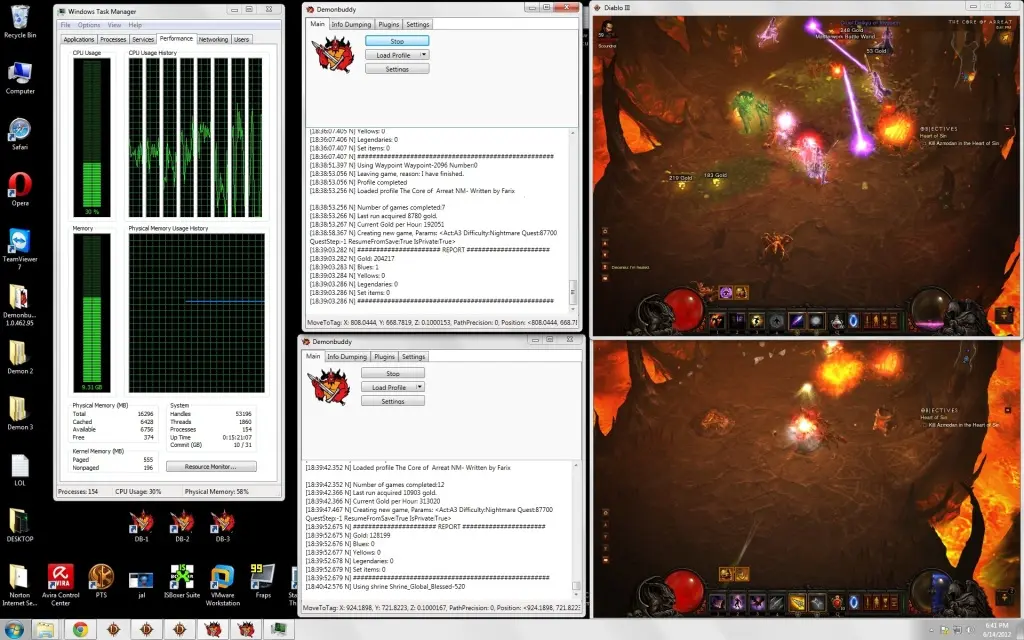Open the Opera browser desktop icon
1024x640 pixels.
20,186
